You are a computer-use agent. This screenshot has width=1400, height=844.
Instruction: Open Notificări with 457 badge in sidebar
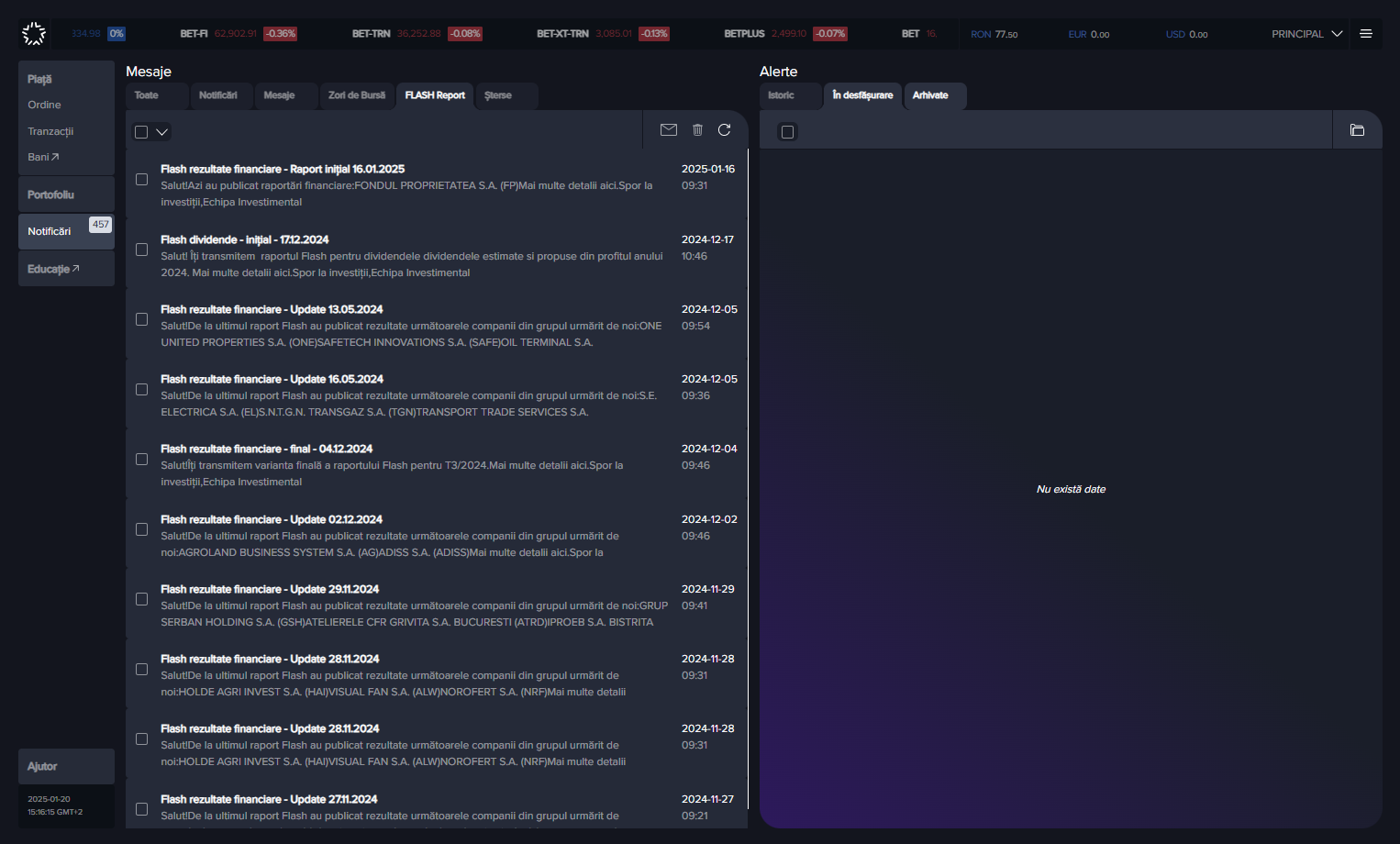point(66,231)
